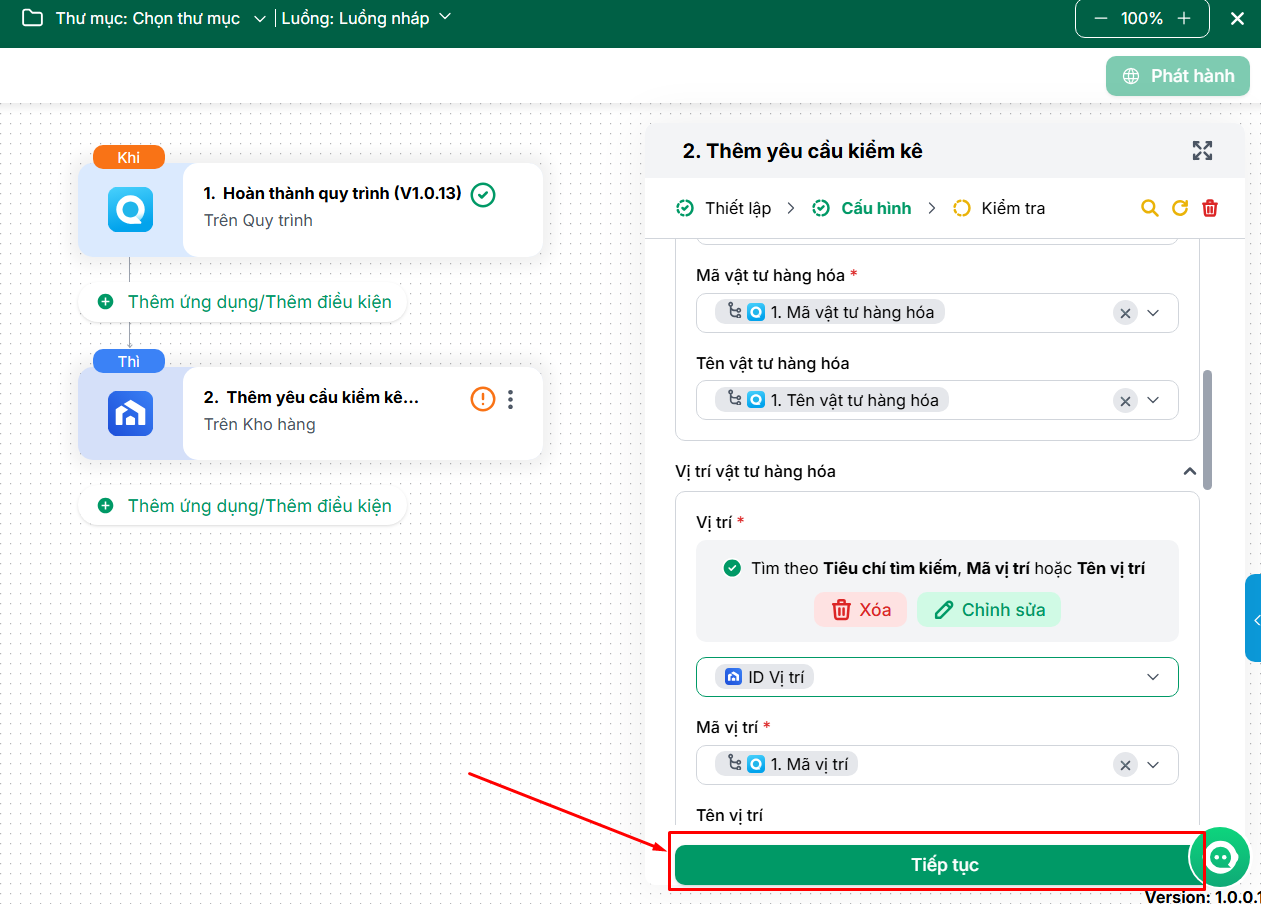
Task: Click the Khi trigger badge
Action: point(129,158)
